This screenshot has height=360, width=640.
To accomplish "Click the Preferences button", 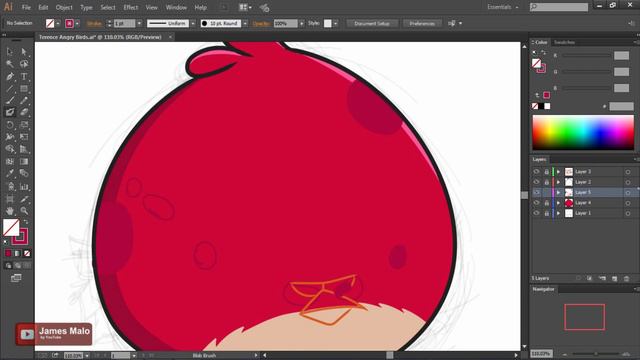I will click(422, 24).
